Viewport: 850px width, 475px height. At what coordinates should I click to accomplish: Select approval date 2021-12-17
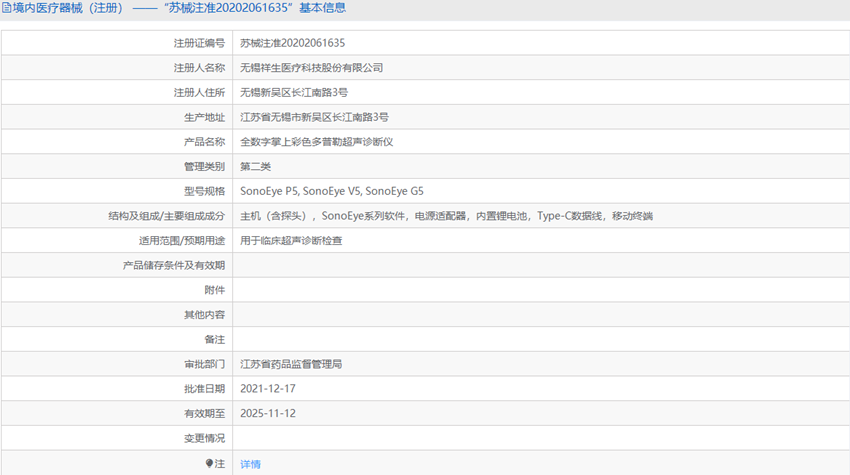point(268,389)
